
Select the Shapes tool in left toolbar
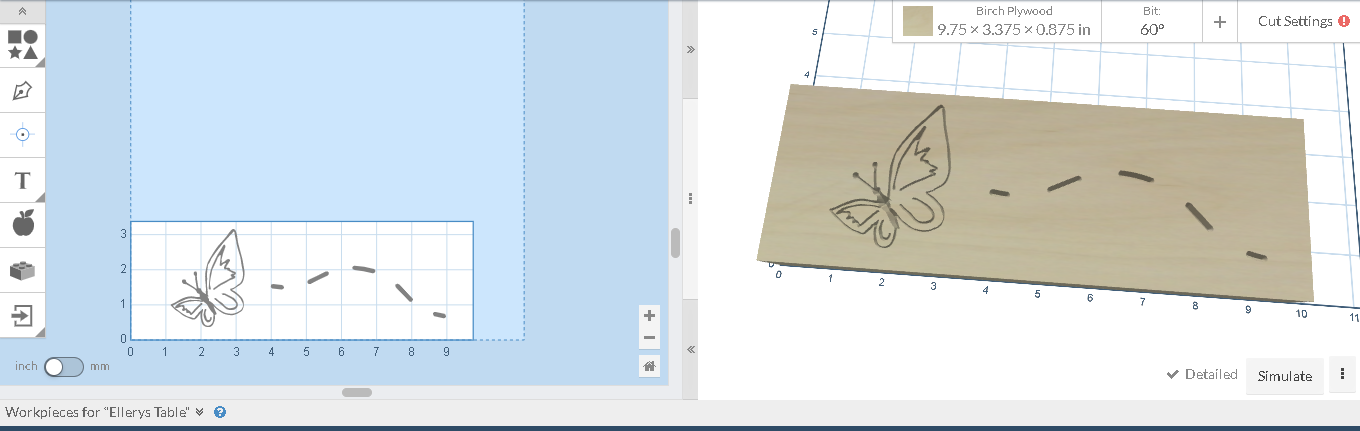[x=23, y=44]
